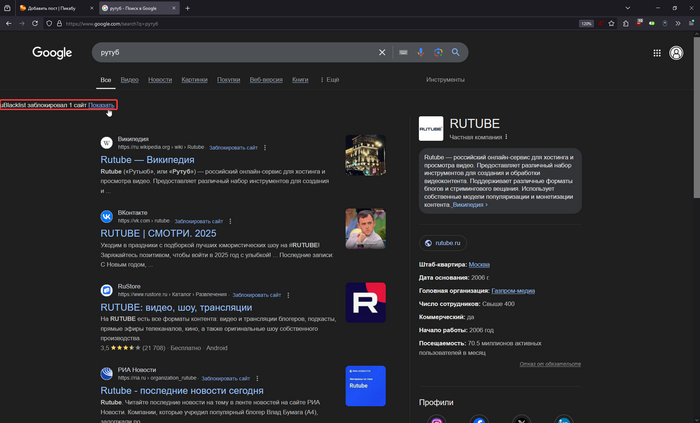700x423 pixels.
Task: Block ria.ru via 'Заблокировать сайт'
Action: pos(225,378)
